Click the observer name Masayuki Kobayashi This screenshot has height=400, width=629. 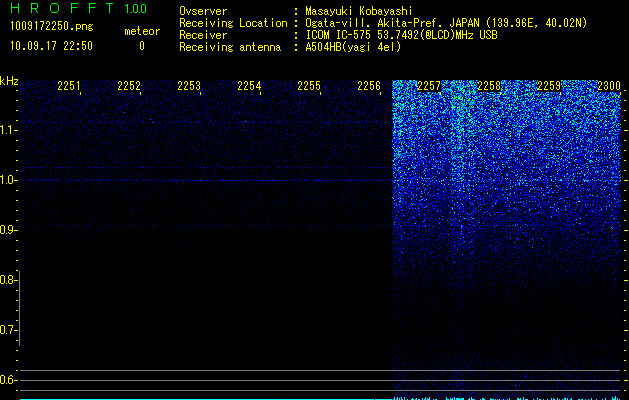point(359,11)
